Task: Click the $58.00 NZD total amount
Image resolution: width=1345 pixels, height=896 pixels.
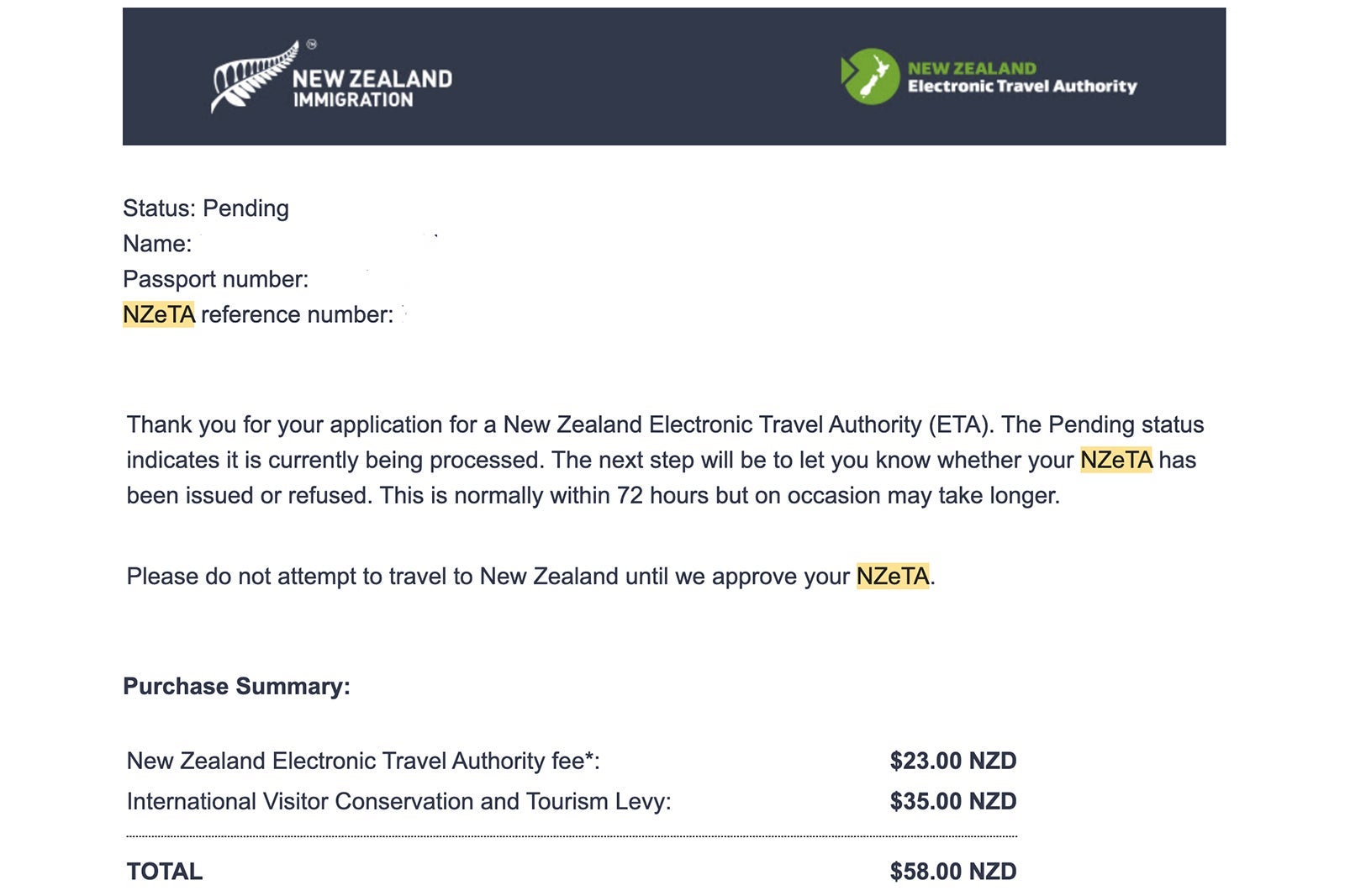Action: (x=952, y=872)
